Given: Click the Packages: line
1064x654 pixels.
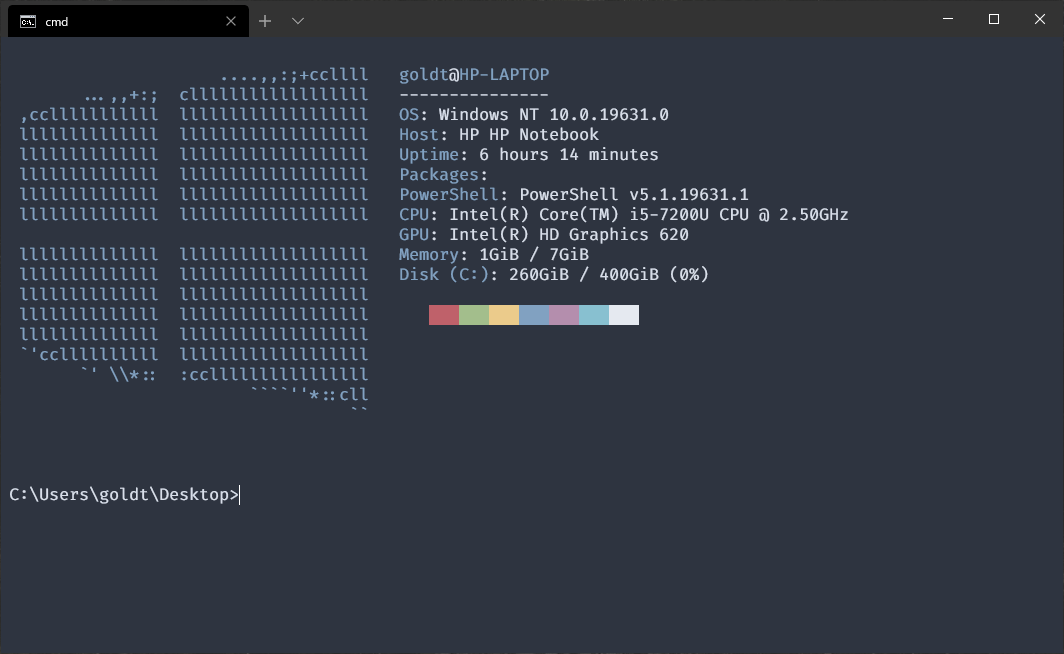Looking at the screenshot, I should (443, 174).
